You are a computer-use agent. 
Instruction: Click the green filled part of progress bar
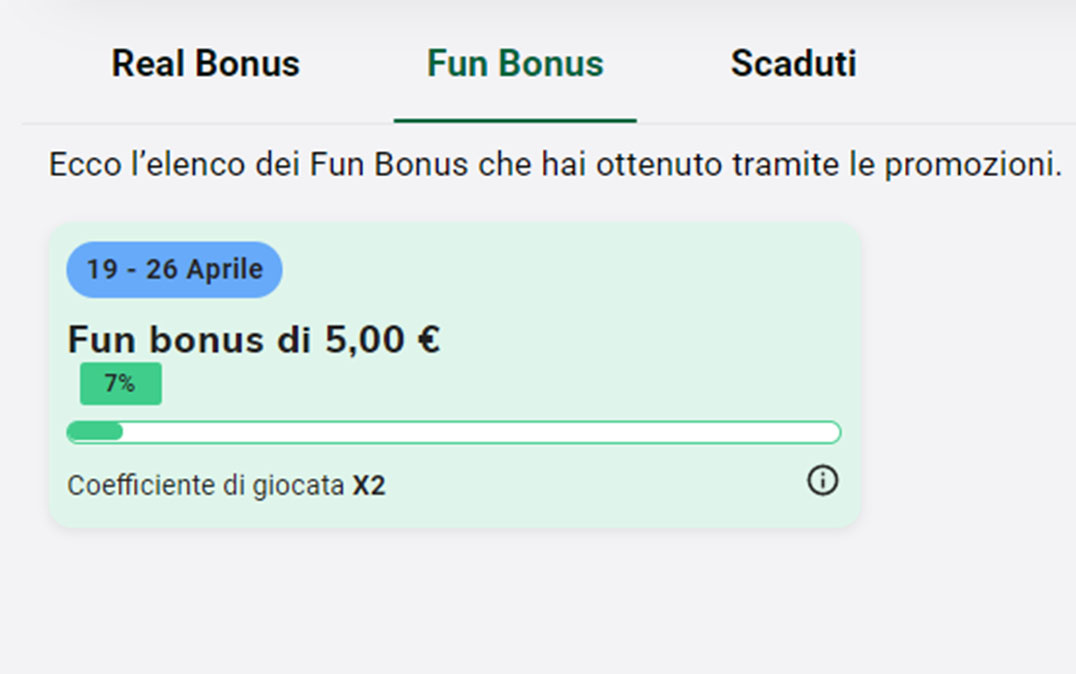click(x=95, y=432)
